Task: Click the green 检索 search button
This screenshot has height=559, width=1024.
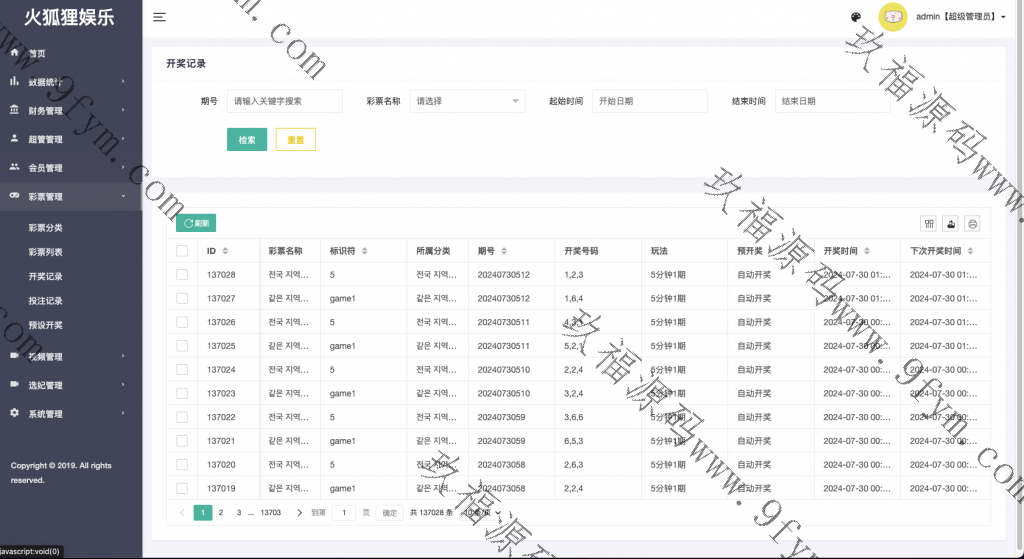Action: (247, 140)
